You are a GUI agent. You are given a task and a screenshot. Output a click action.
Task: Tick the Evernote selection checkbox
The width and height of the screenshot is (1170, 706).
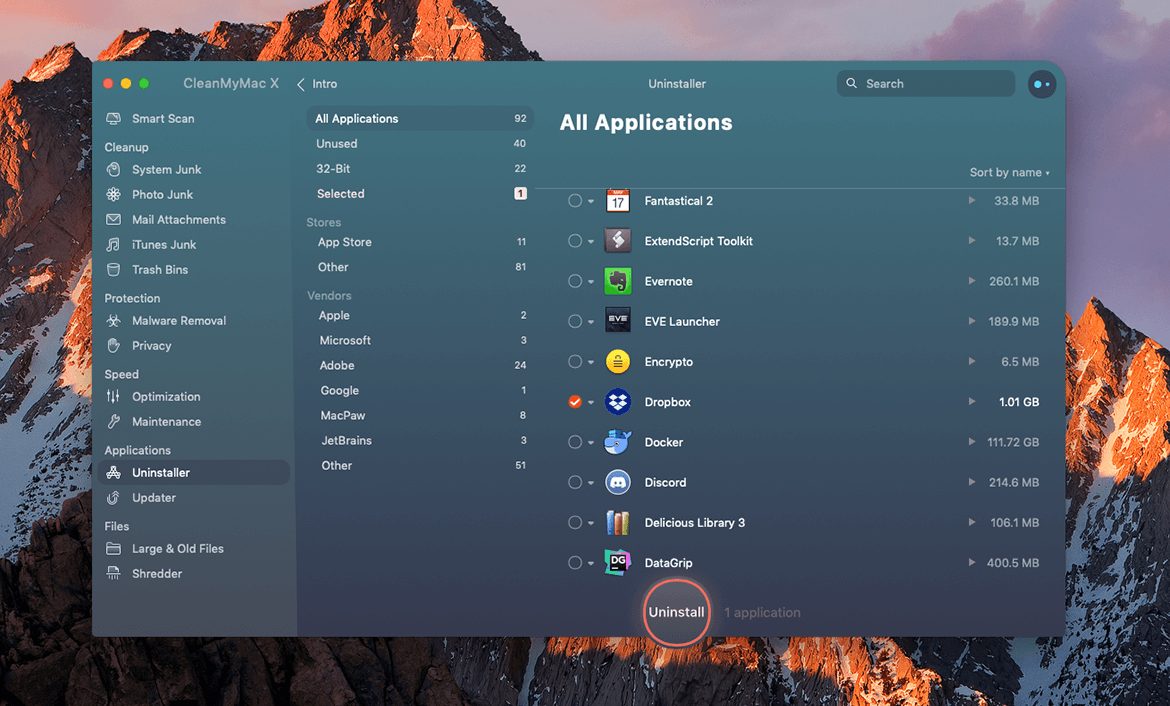(575, 281)
